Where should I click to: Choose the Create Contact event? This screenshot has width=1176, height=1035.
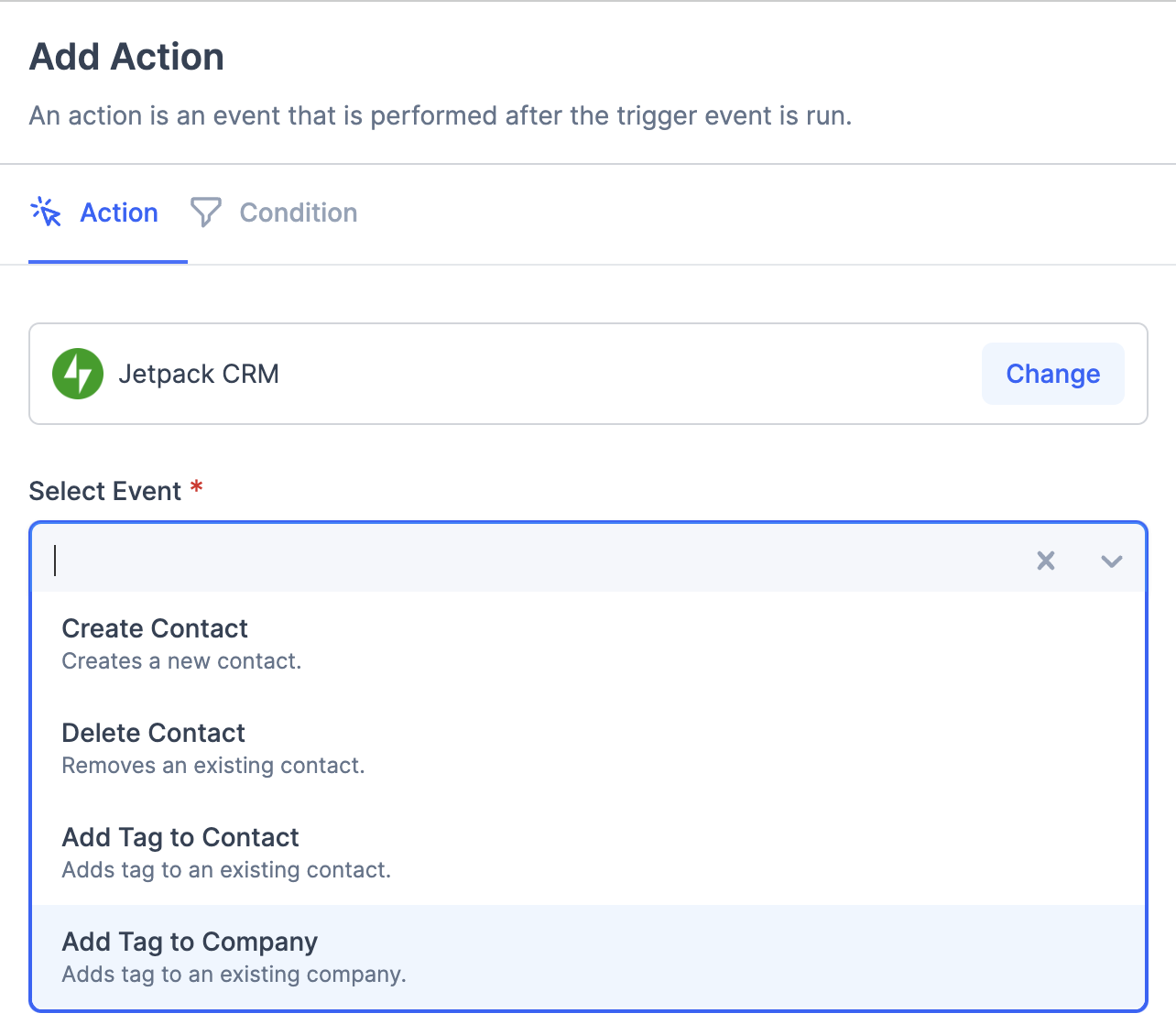coord(155,628)
